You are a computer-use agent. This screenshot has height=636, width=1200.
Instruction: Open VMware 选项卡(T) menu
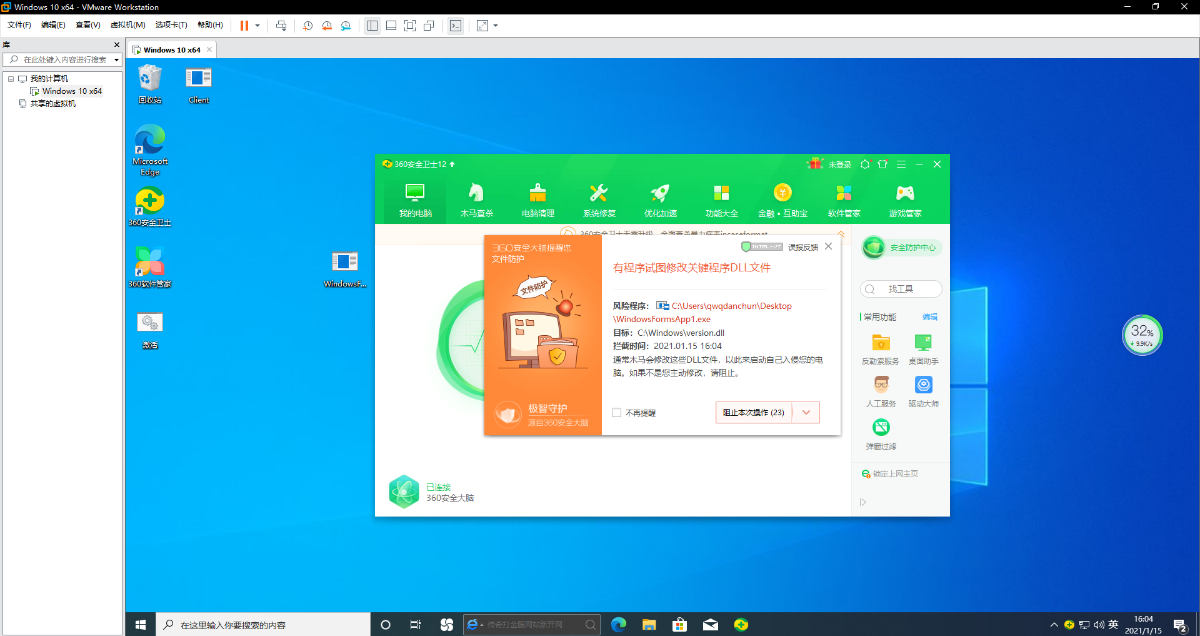(171, 24)
